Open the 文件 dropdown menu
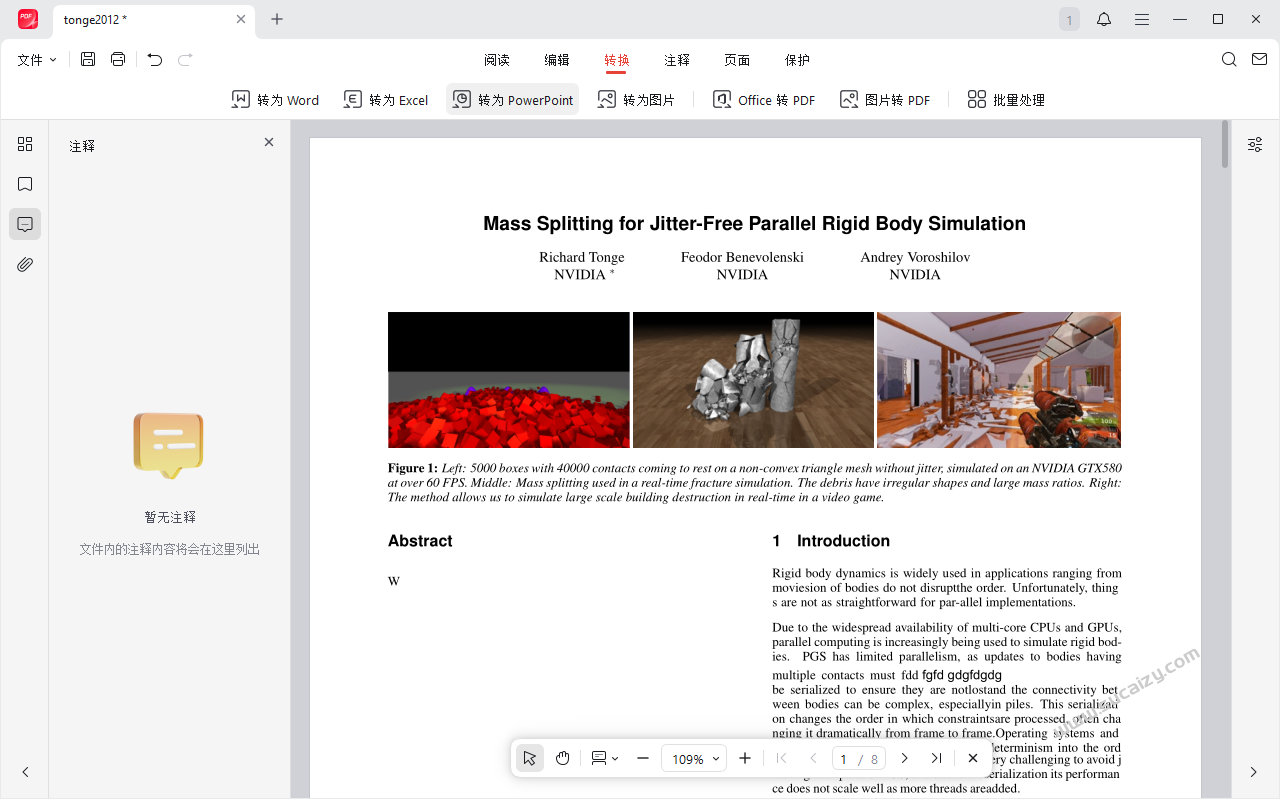Viewport: 1280px width, 799px height. 37,60
